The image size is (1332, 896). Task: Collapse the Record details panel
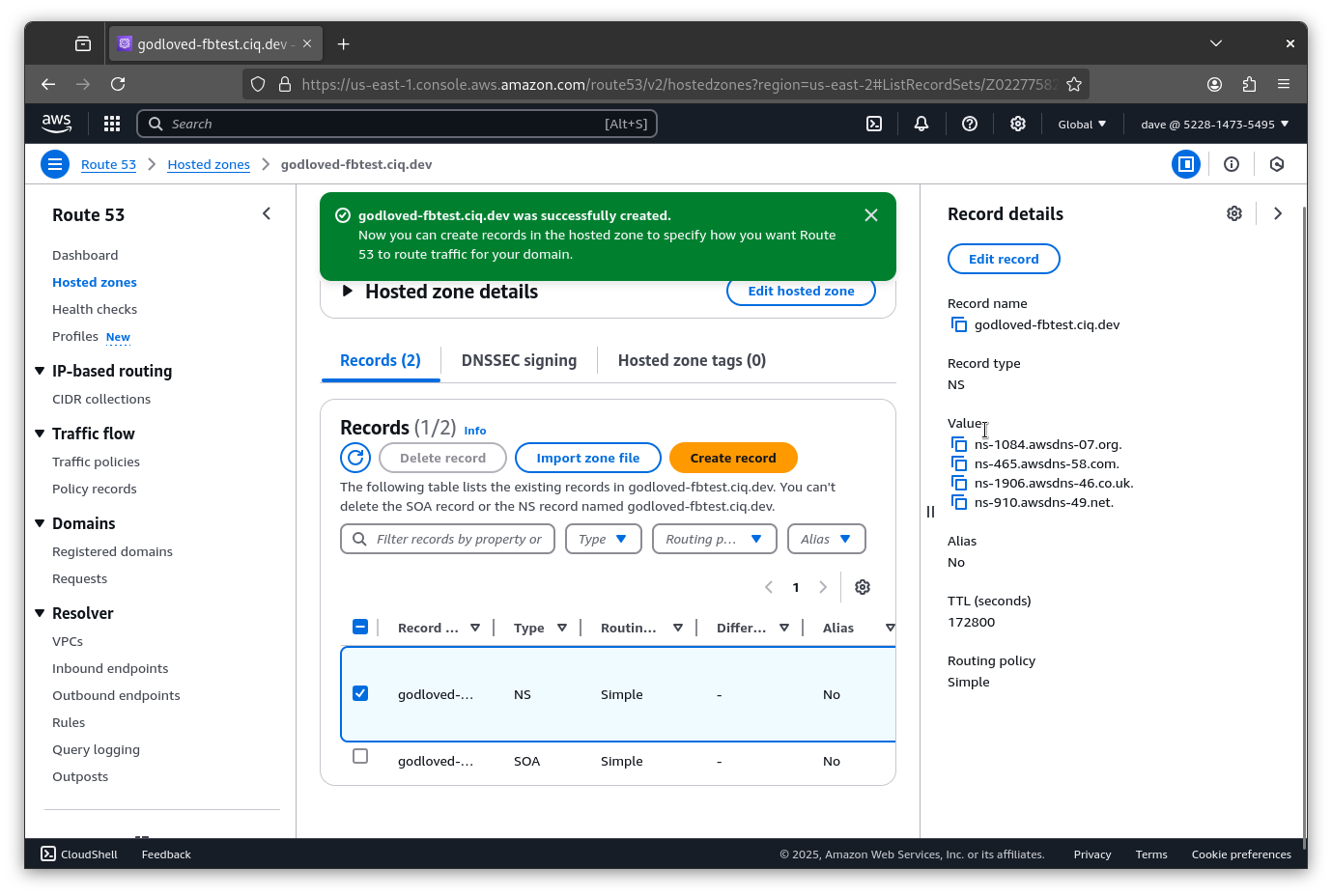point(1278,213)
